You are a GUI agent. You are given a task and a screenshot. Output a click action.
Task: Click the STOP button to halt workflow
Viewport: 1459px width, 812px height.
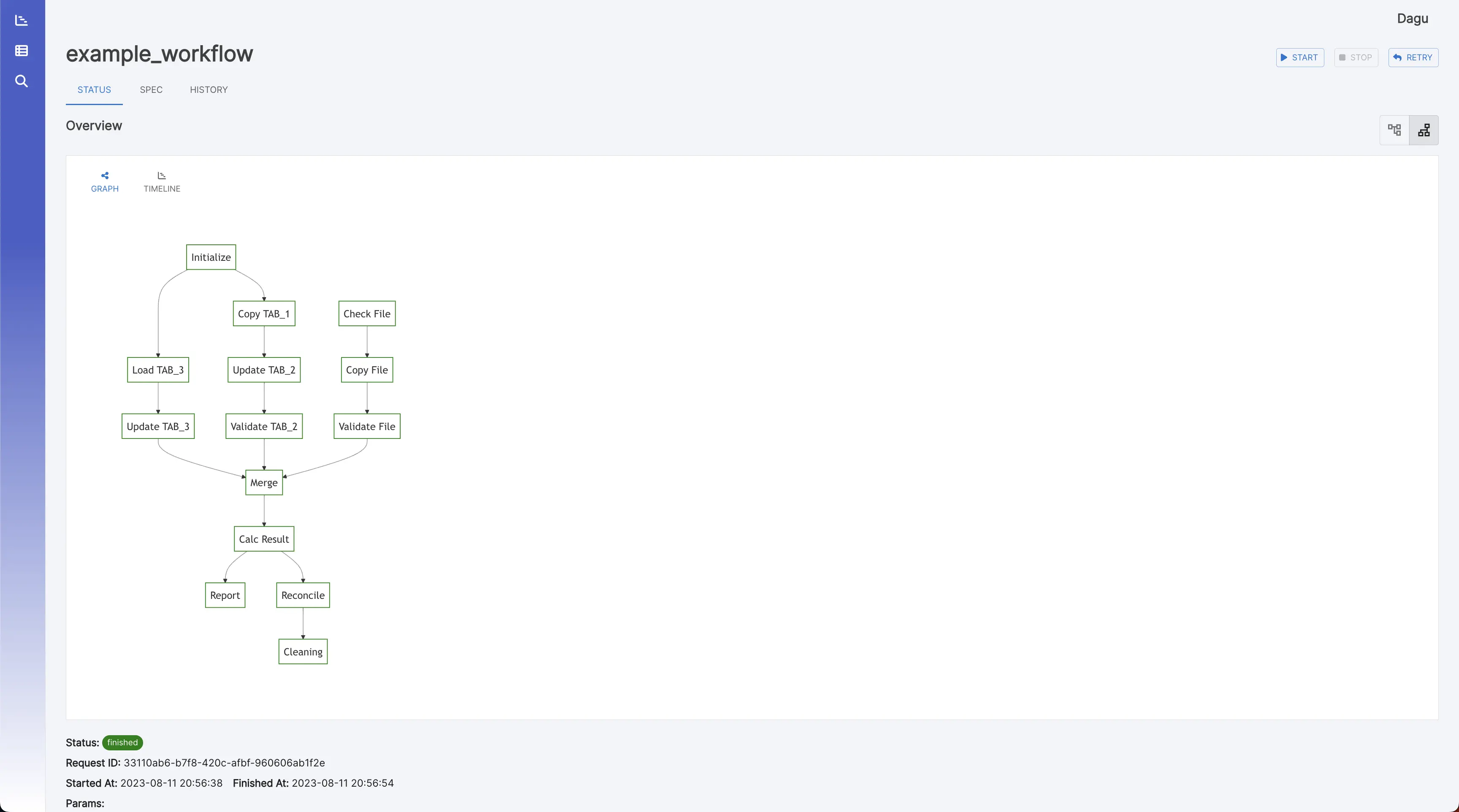coord(1355,57)
